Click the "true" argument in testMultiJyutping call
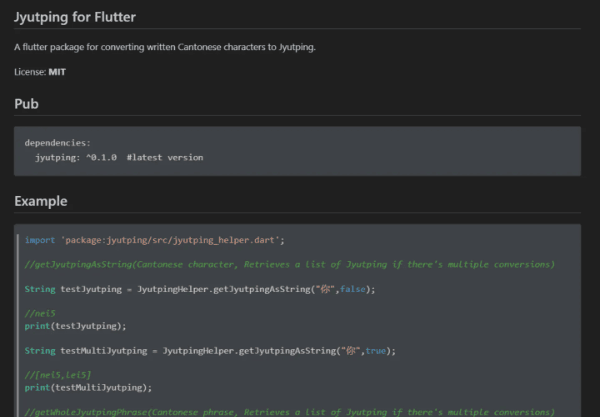Viewport: 600px width, 417px height. click(379, 351)
